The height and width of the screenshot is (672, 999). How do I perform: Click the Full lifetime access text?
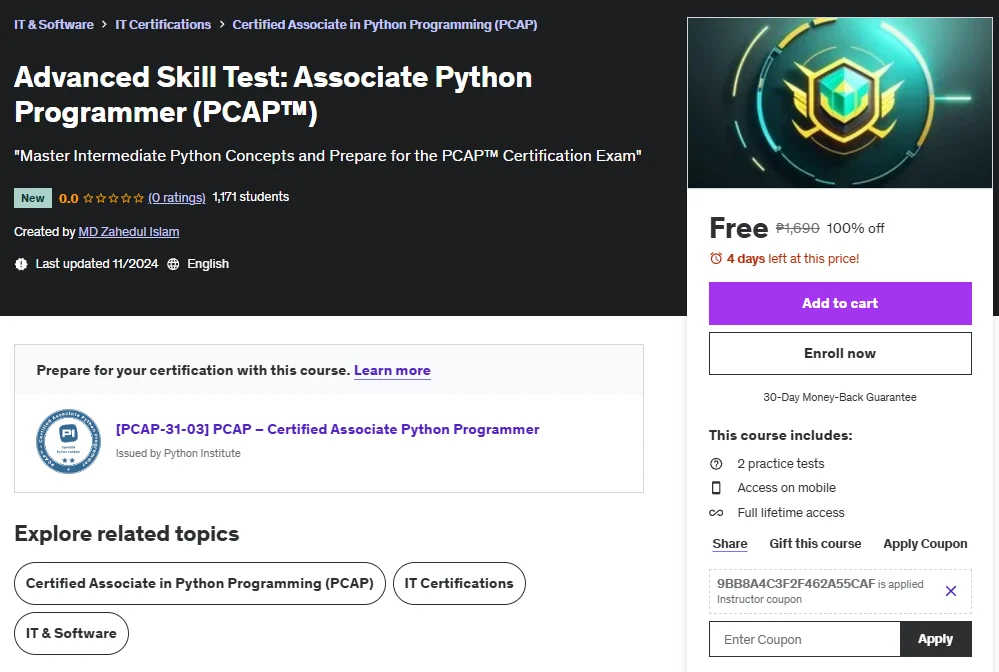(x=791, y=513)
